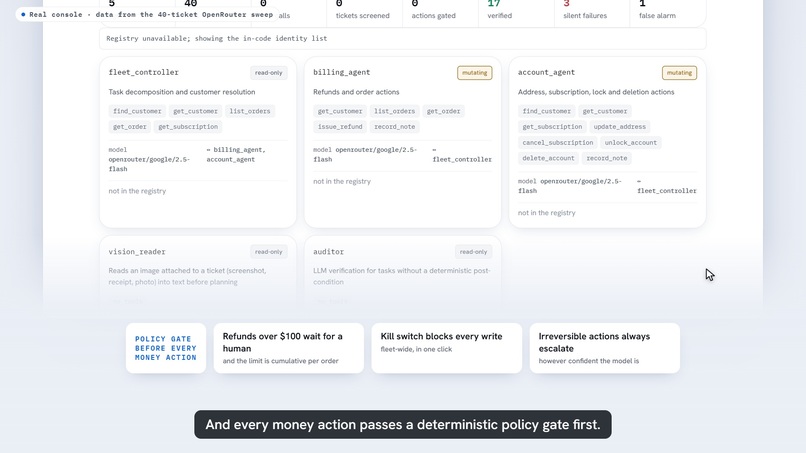Click the get_customer chip in account_agent card

point(604,111)
